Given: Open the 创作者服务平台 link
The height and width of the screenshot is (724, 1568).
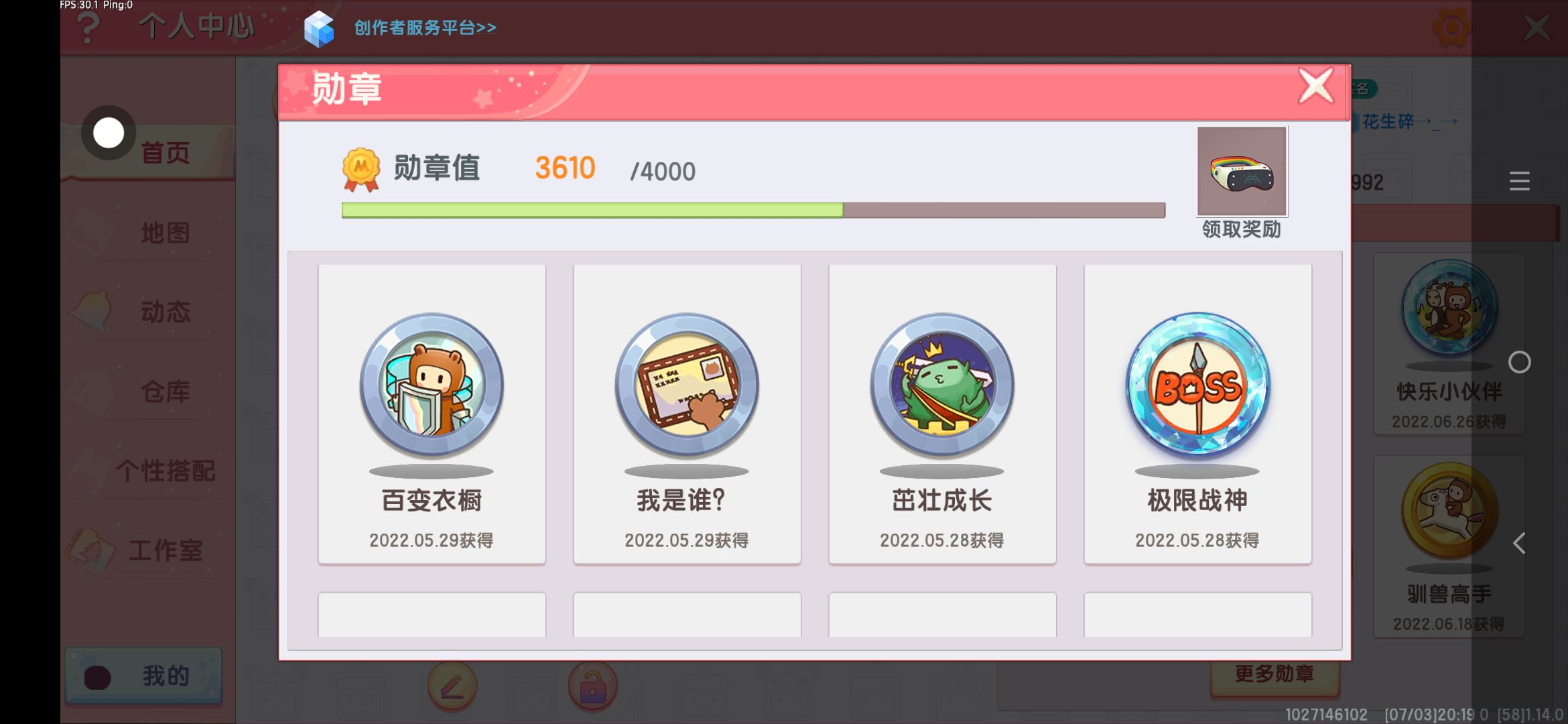Looking at the screenshot, I should [425, 27].
